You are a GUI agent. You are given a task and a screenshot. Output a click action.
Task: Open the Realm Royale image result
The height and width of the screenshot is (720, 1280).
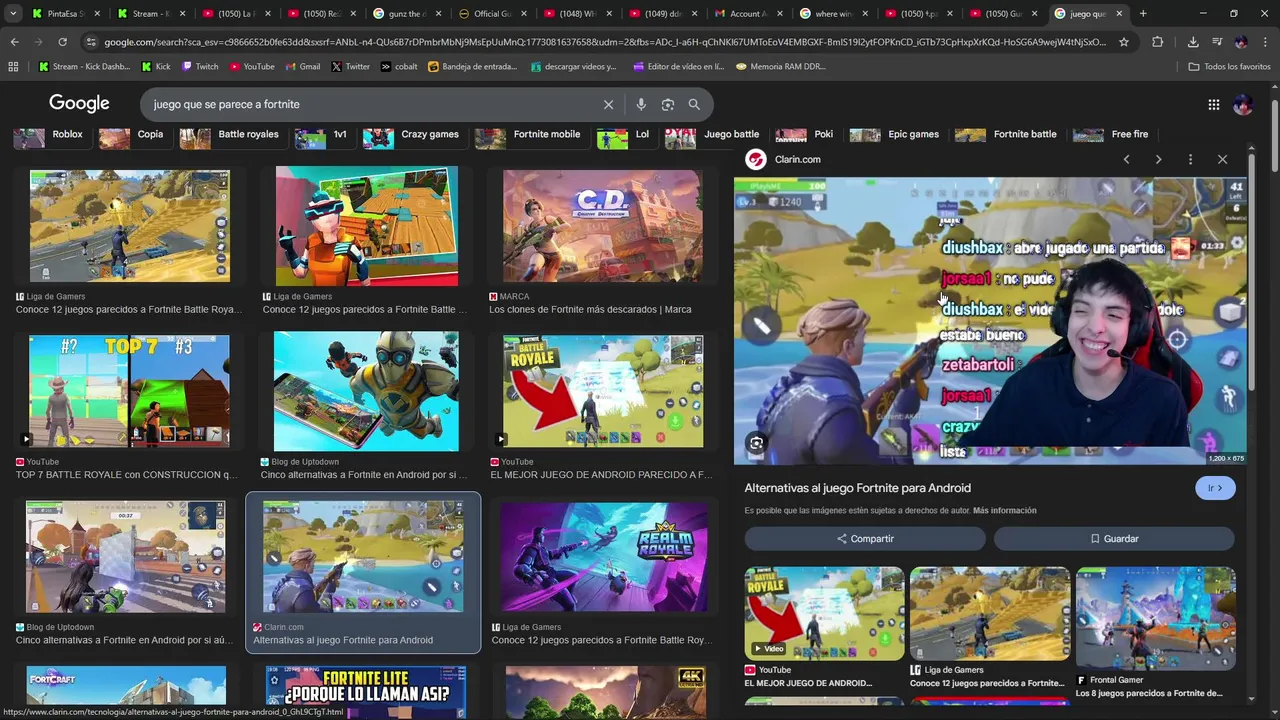pyautogui.click(x=604, y=557)
